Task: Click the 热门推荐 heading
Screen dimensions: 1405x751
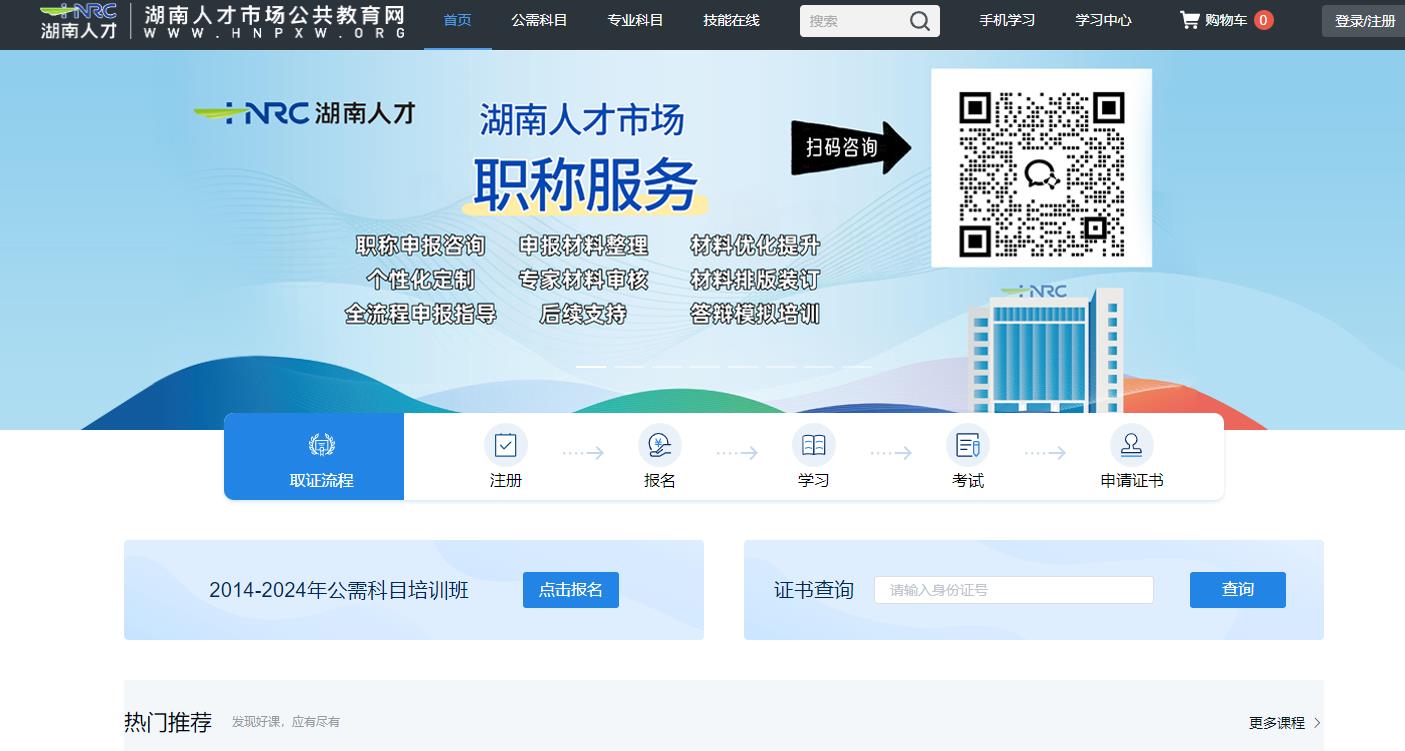Action: click(168, 723)
